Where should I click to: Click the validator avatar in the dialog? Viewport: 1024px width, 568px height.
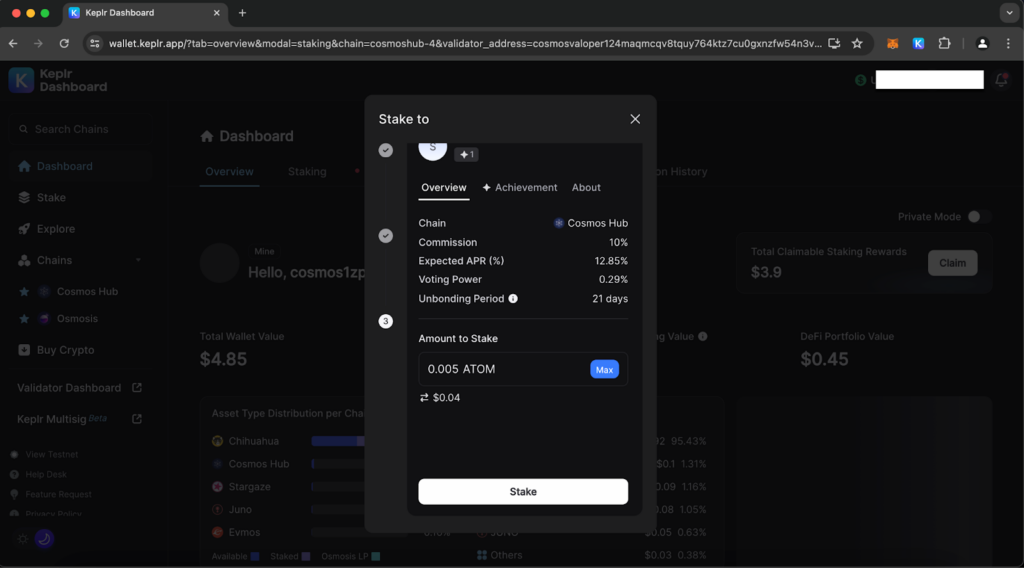pyautogui.click(x=432, y=148)
